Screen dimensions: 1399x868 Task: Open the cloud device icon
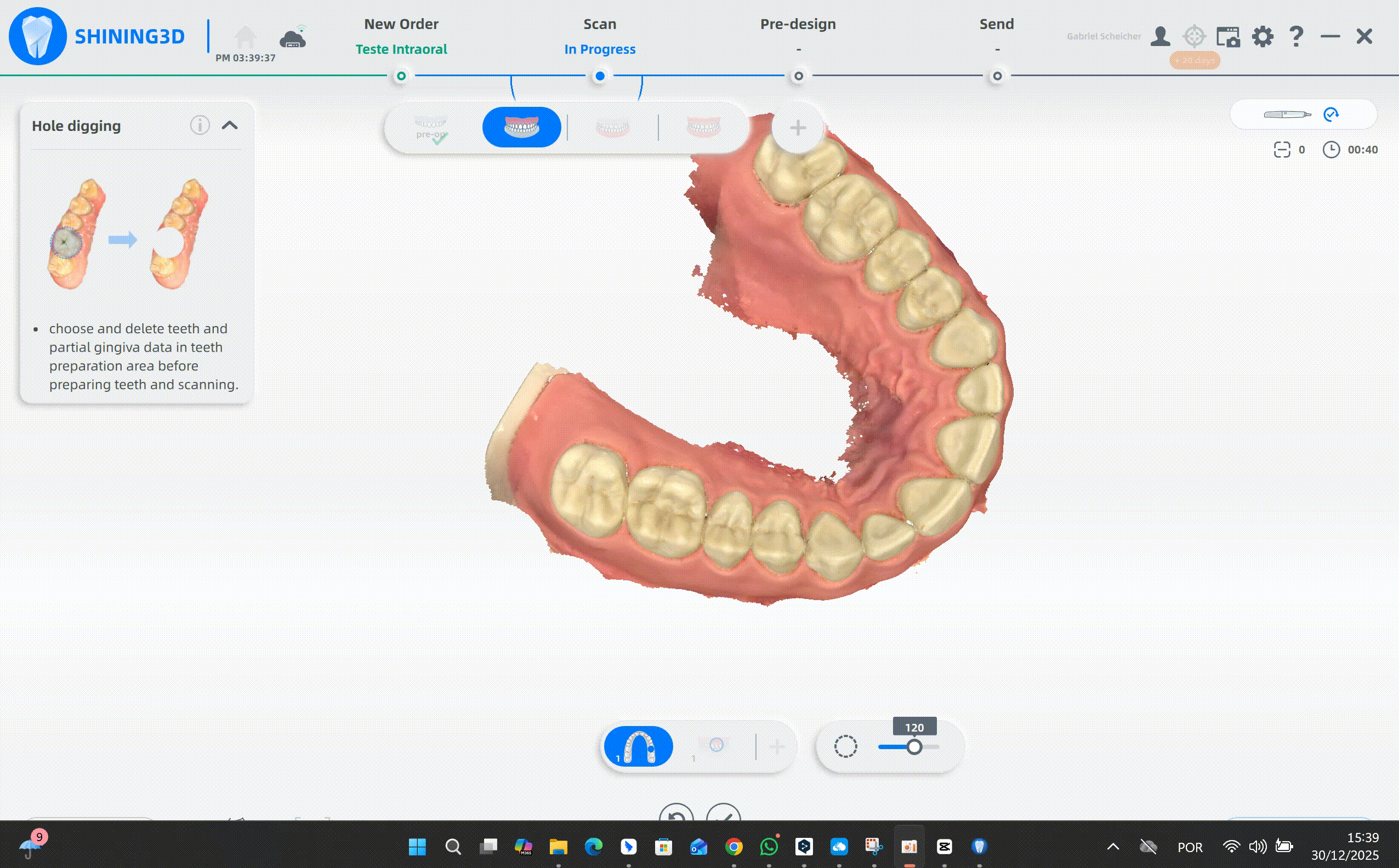(293, 38)
